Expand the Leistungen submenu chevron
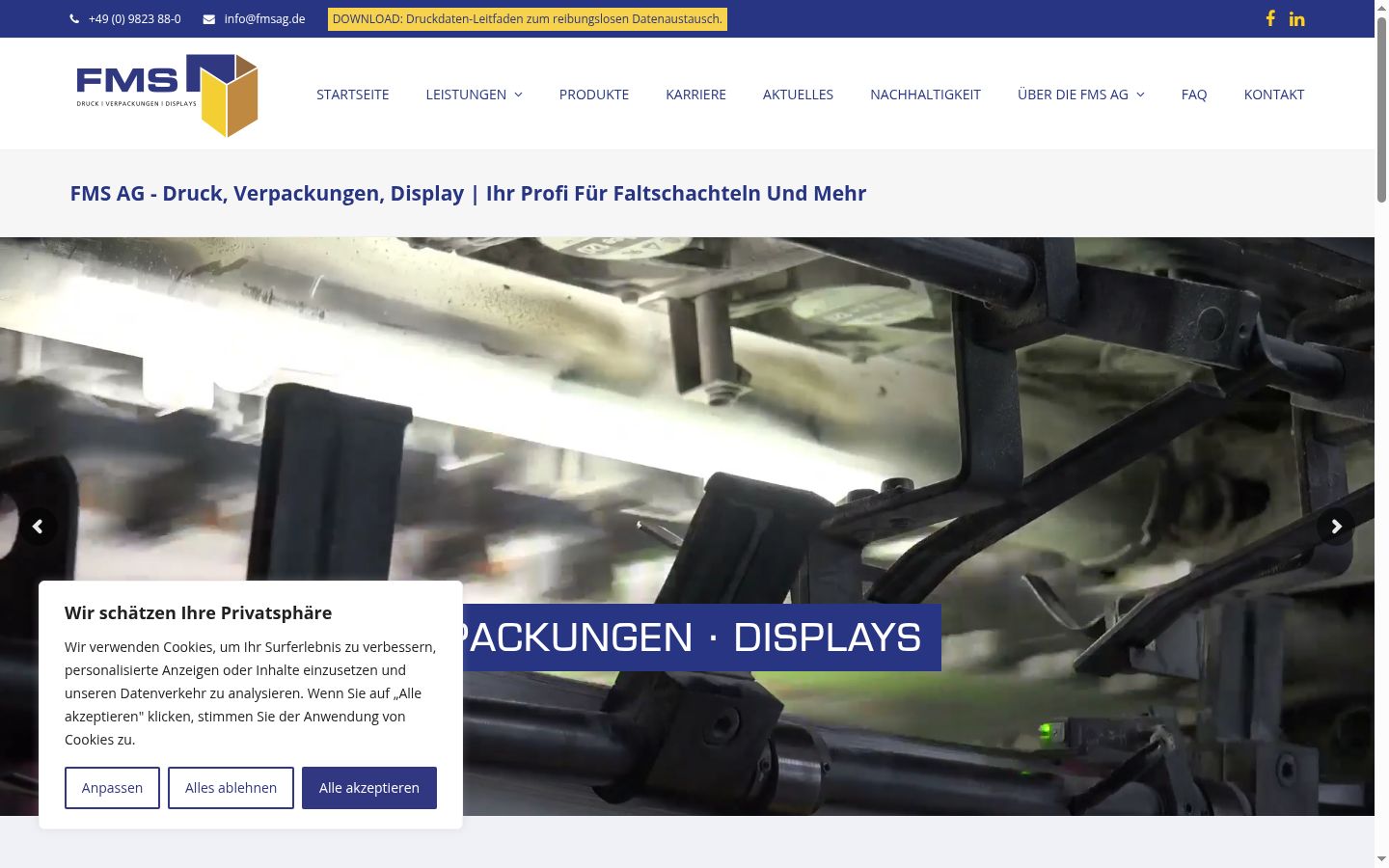The height and width of the screenshot is (868, 1389). (x=518, y=95)
